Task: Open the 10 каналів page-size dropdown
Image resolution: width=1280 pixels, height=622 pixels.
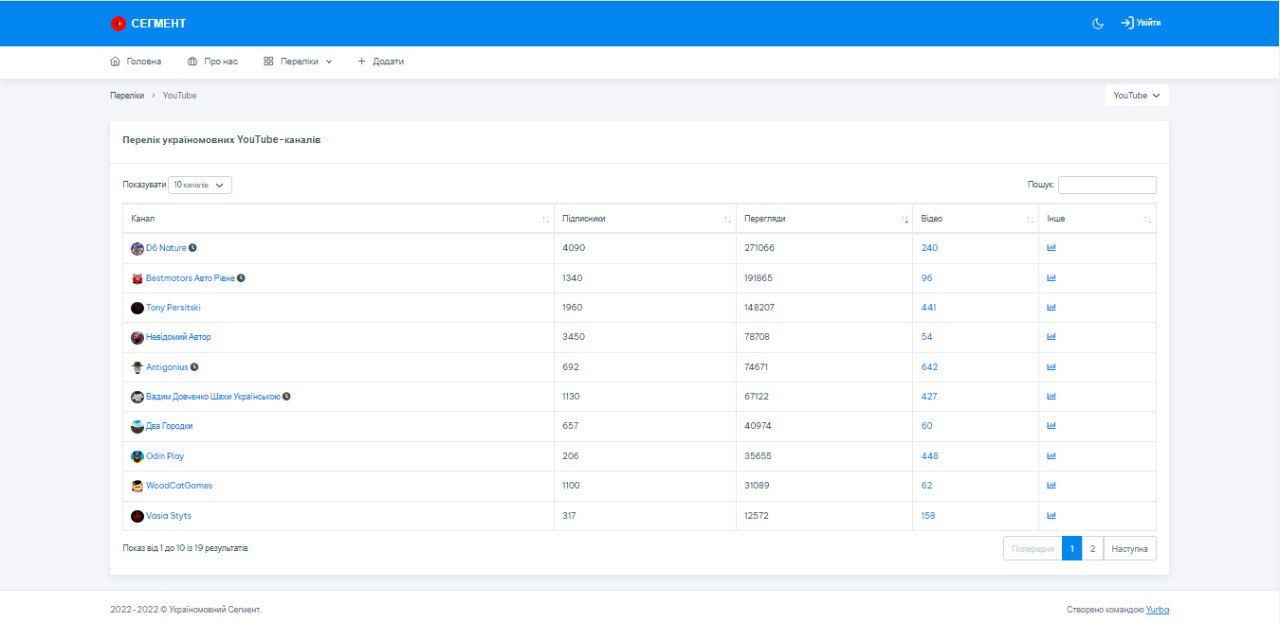Action: [200, 185]
